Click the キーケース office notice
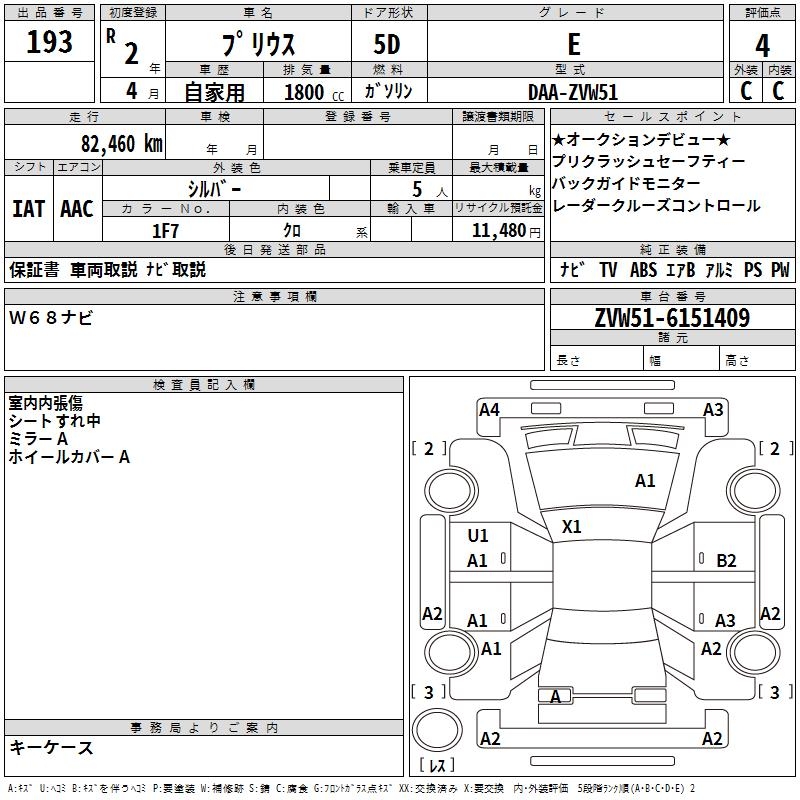This screenshot has width=800, height=800. [52, 747]
